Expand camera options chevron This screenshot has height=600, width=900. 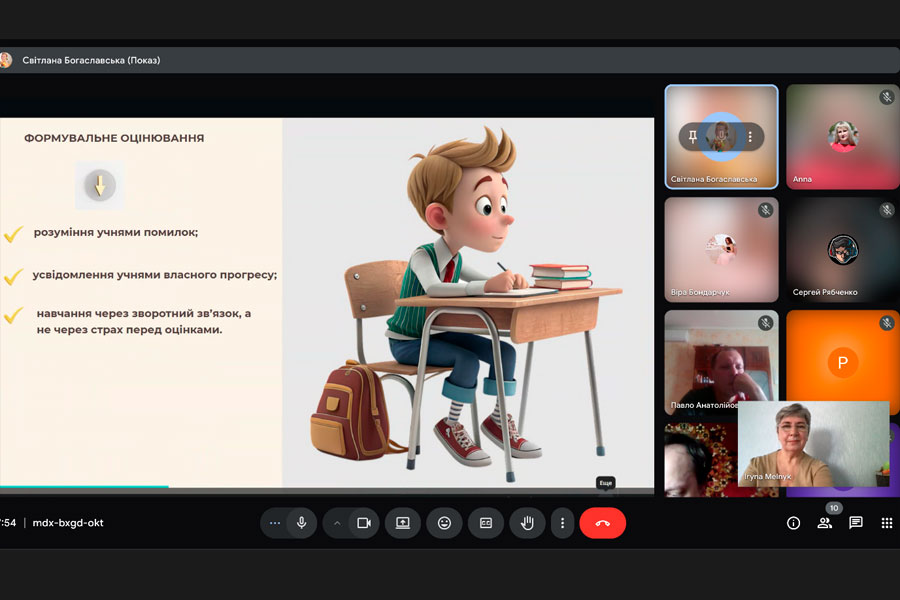338,523
